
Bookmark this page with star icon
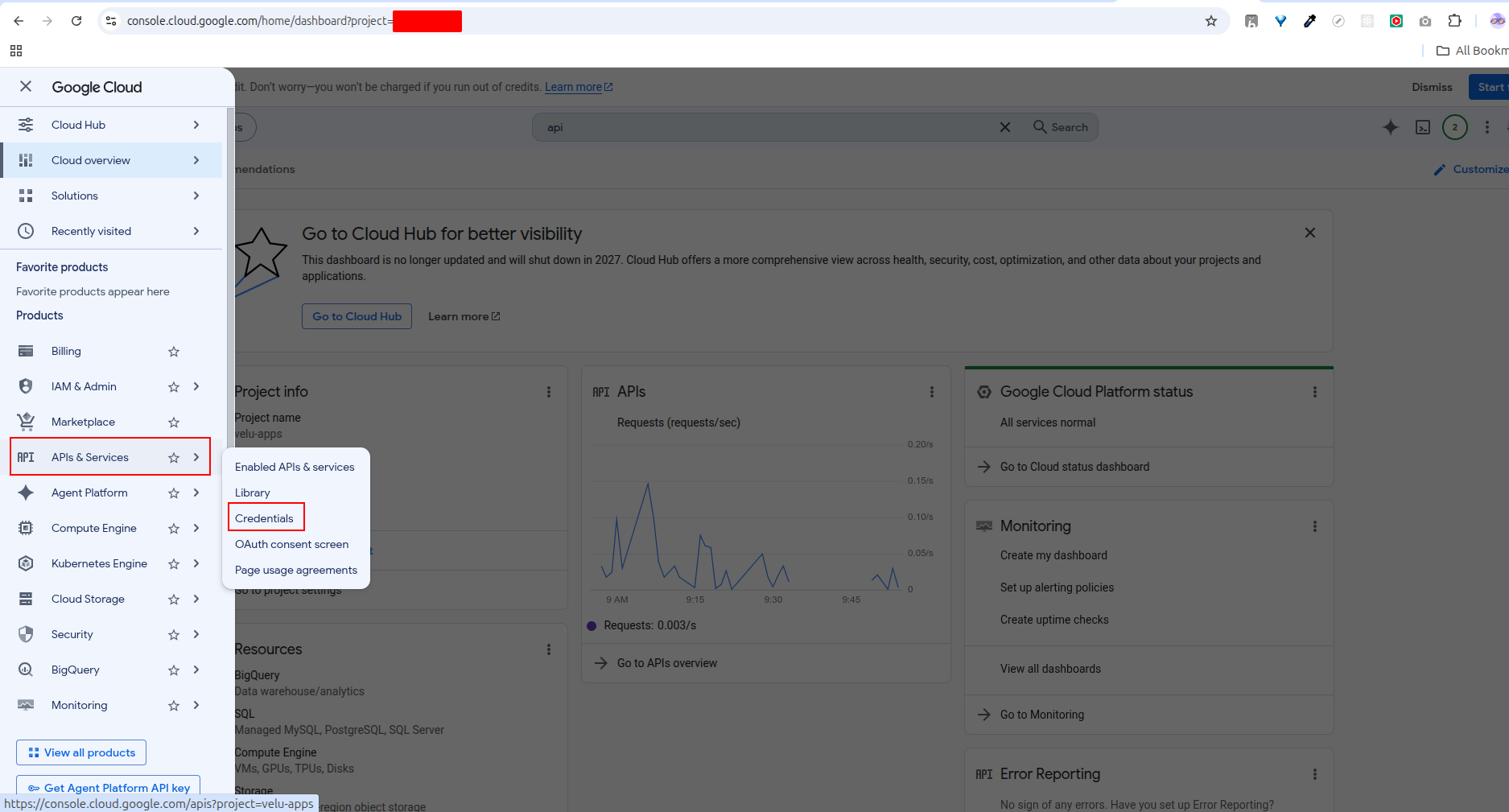coord(1211,21)
